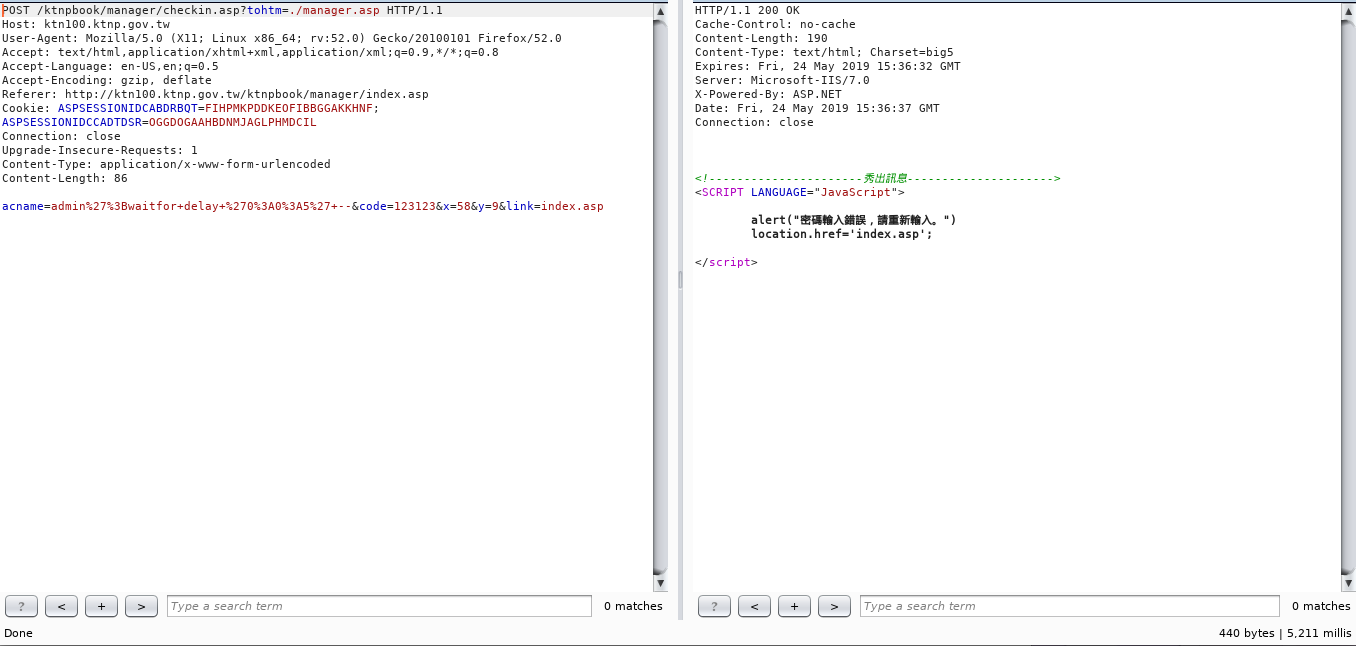Click 'HTTP/1.1 200 OK' status line
1356x646 pixels.
[x=747, y=10]
